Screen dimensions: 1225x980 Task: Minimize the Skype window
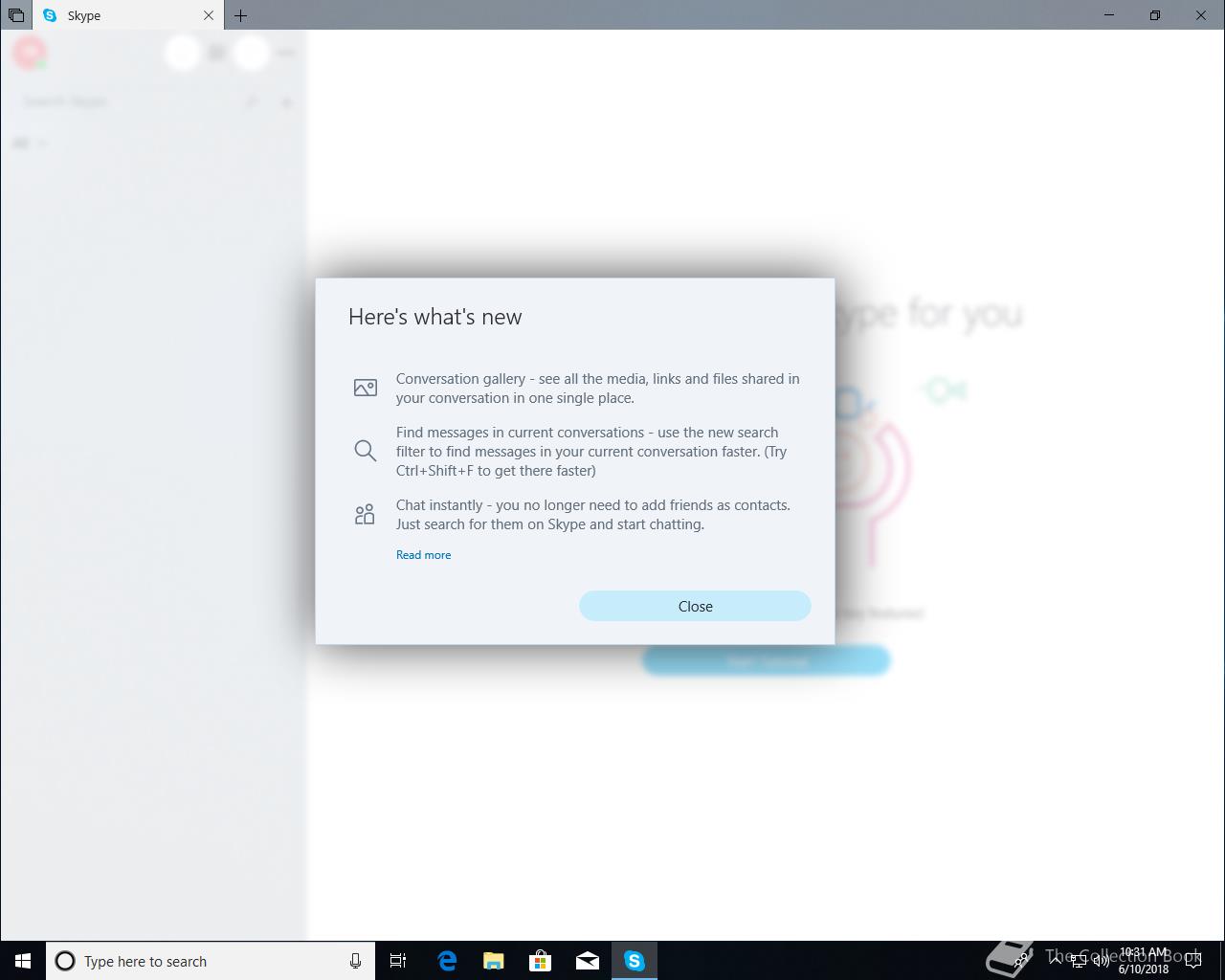1109,15
